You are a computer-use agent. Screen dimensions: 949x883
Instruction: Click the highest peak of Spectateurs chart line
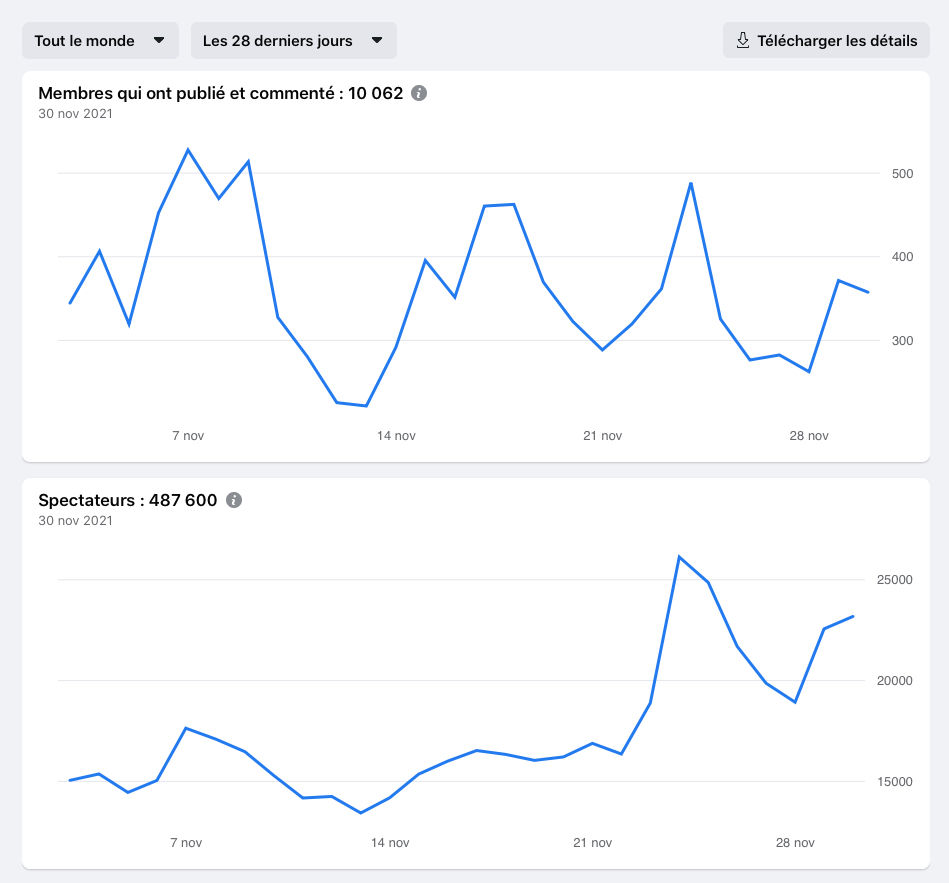(679, 557)
